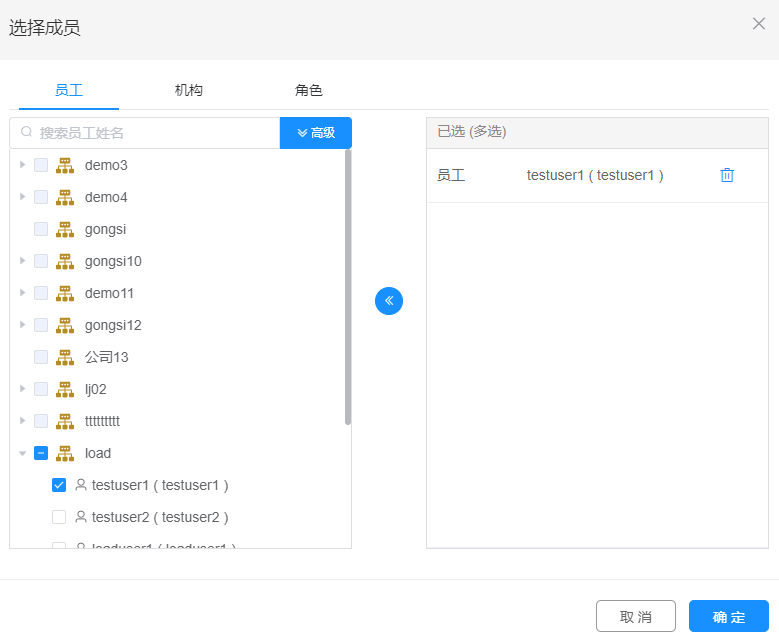The image size is (779, 637).
Task: Click the 确定 confirm button
Action: (x=728, y=616)
